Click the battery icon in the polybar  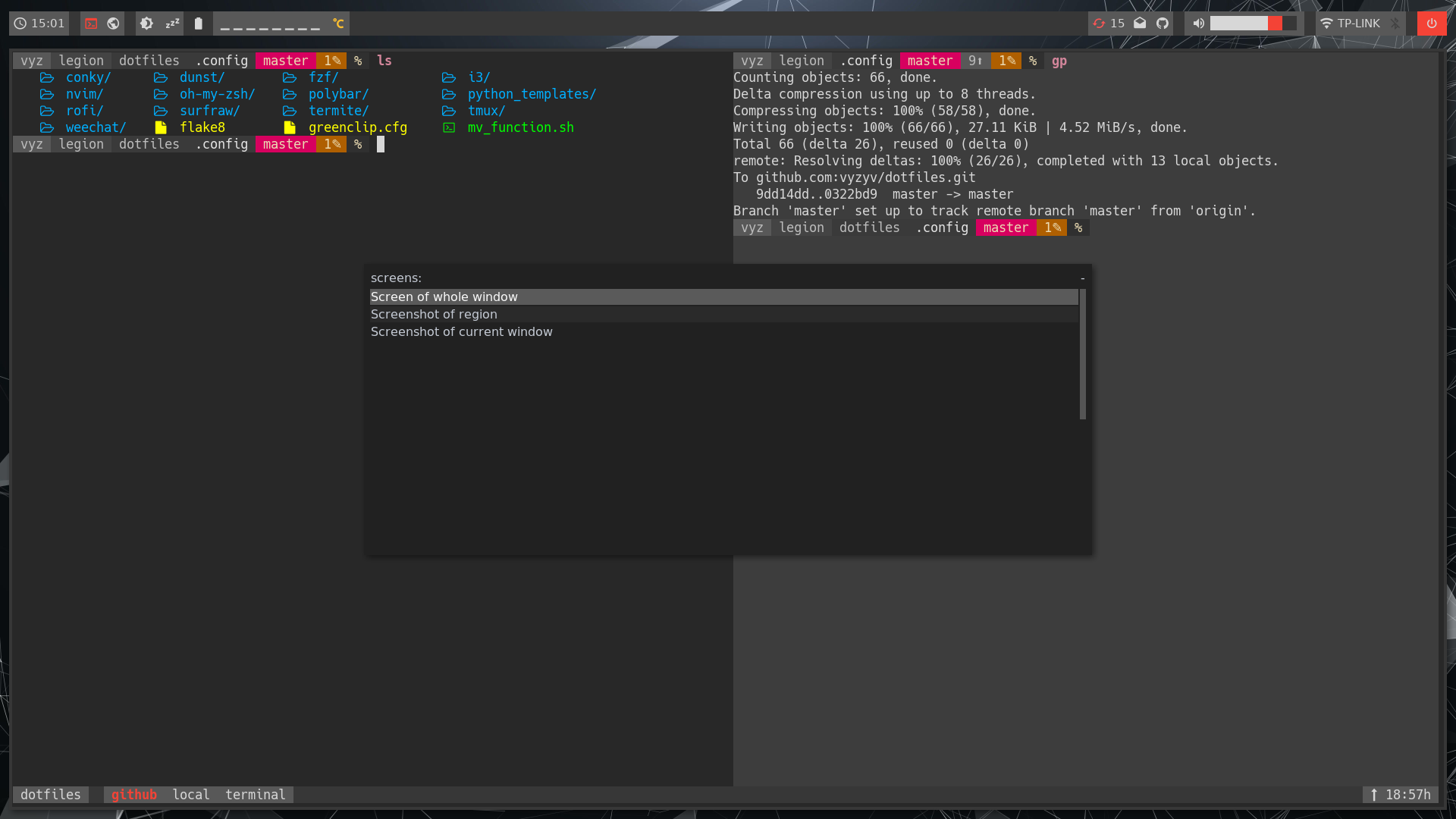point(199,24)
